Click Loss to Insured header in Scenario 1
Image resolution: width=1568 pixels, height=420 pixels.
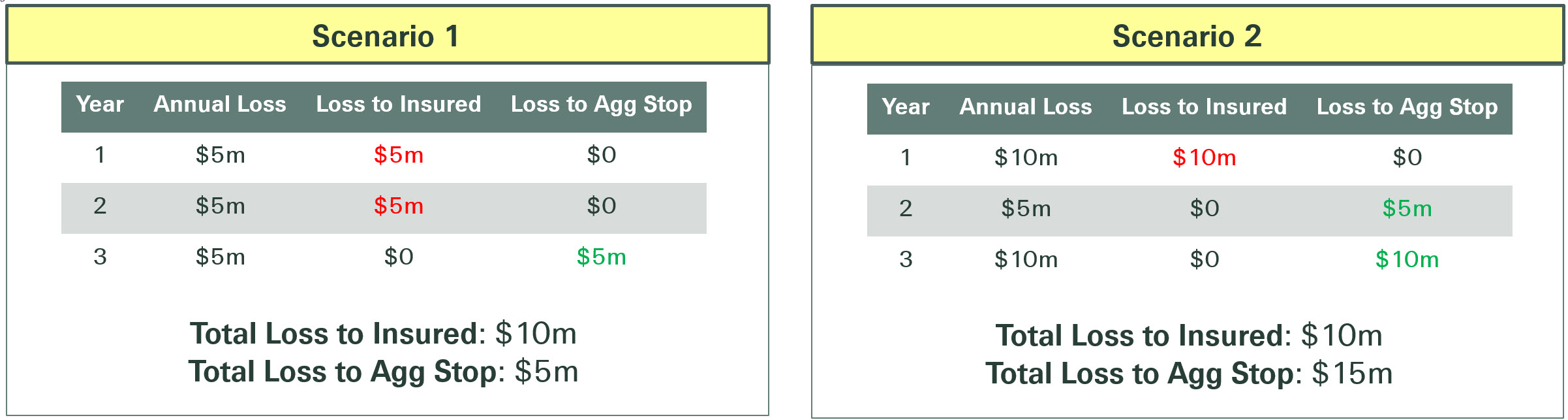tap(399, 105)
